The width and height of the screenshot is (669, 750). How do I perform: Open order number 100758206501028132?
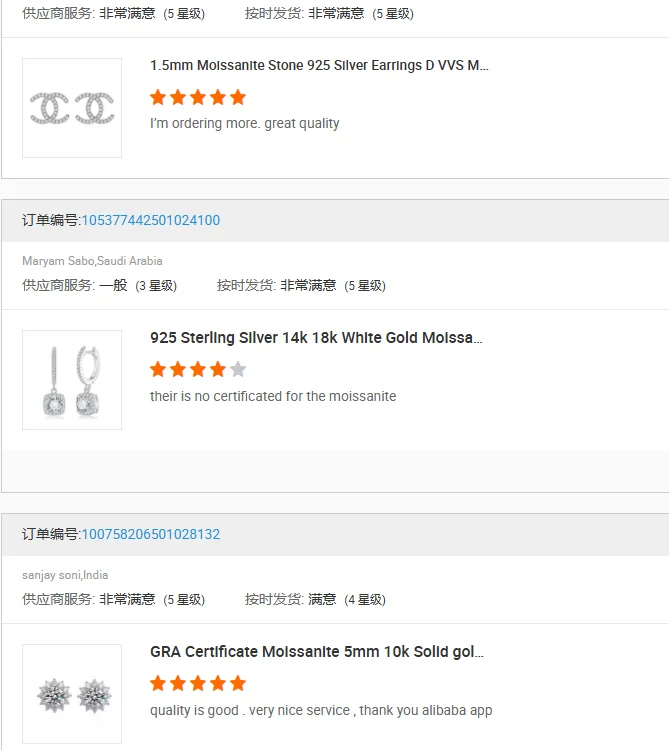150,534
